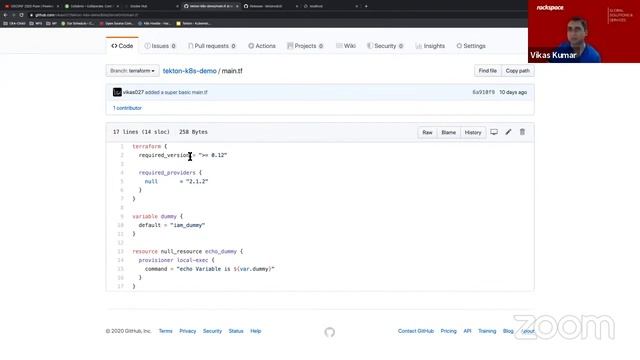Open the commit hash link
This screenshot has width=640, height=360.
coord(483,93)
